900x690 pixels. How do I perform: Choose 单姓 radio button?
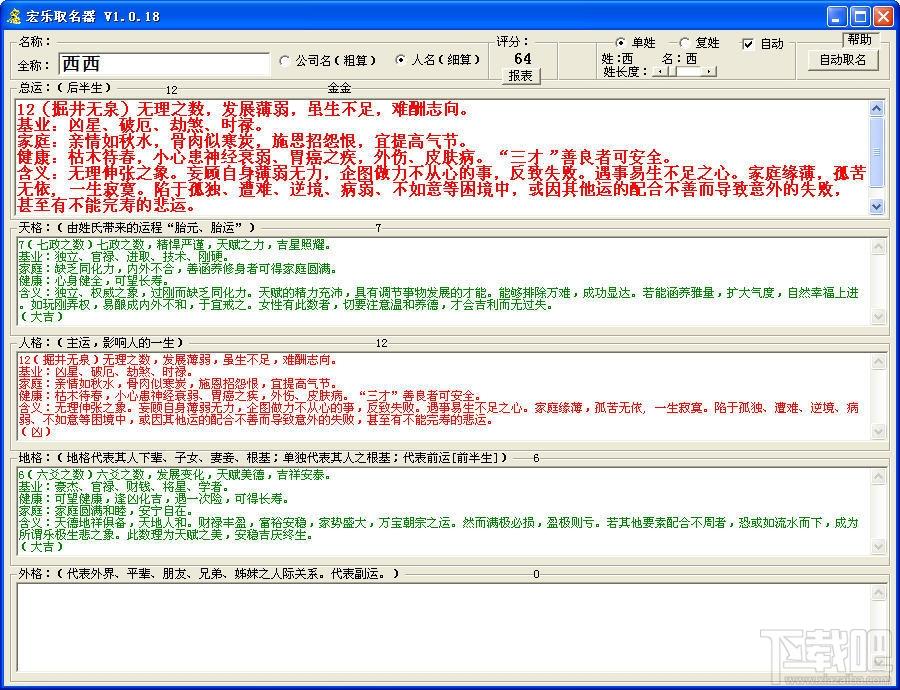[x=635, y=42]
